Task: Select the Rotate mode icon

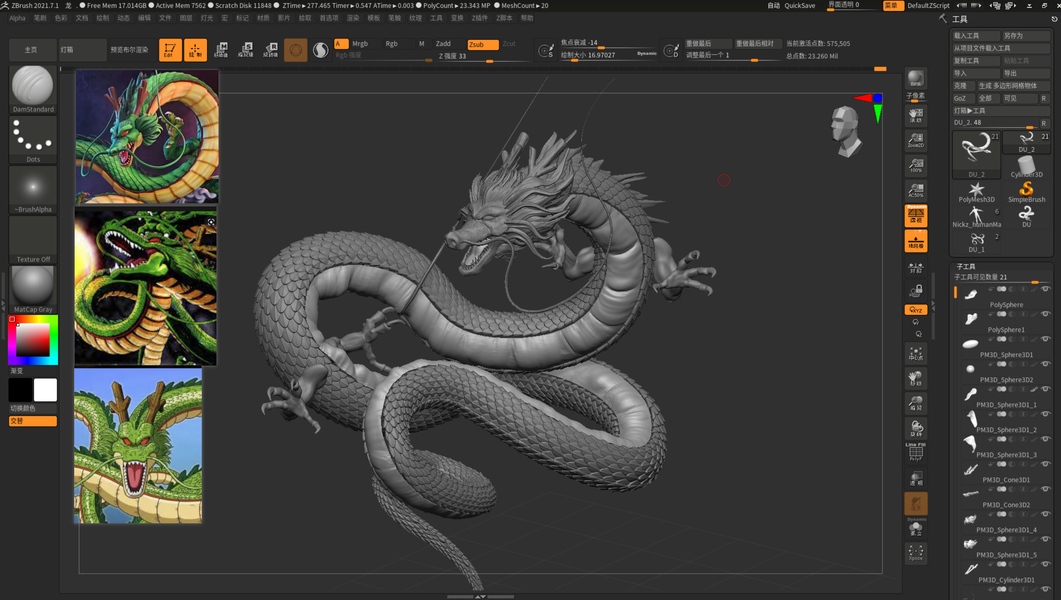Action: pyautogui.click(x=271, y=49)
